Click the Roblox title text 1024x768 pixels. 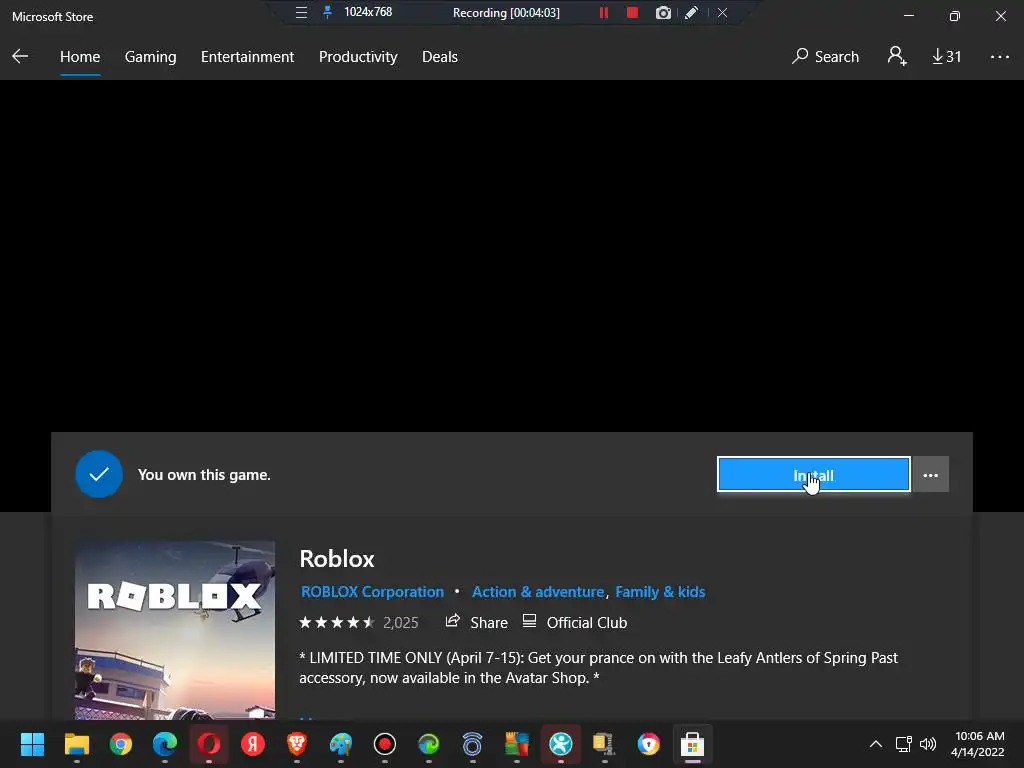[x=337, y=559]
